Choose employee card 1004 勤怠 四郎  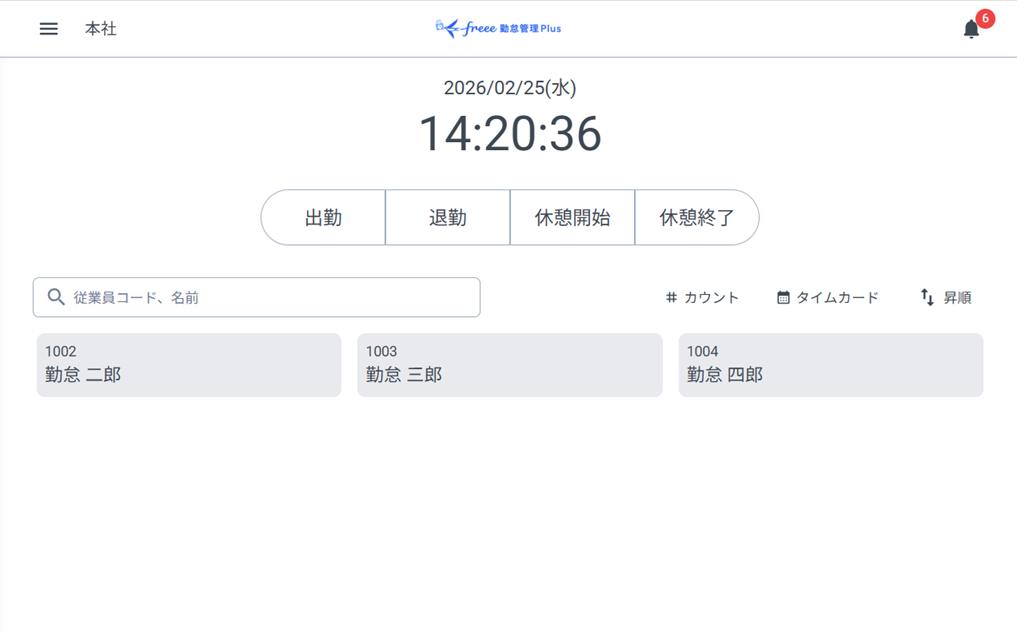831,365
